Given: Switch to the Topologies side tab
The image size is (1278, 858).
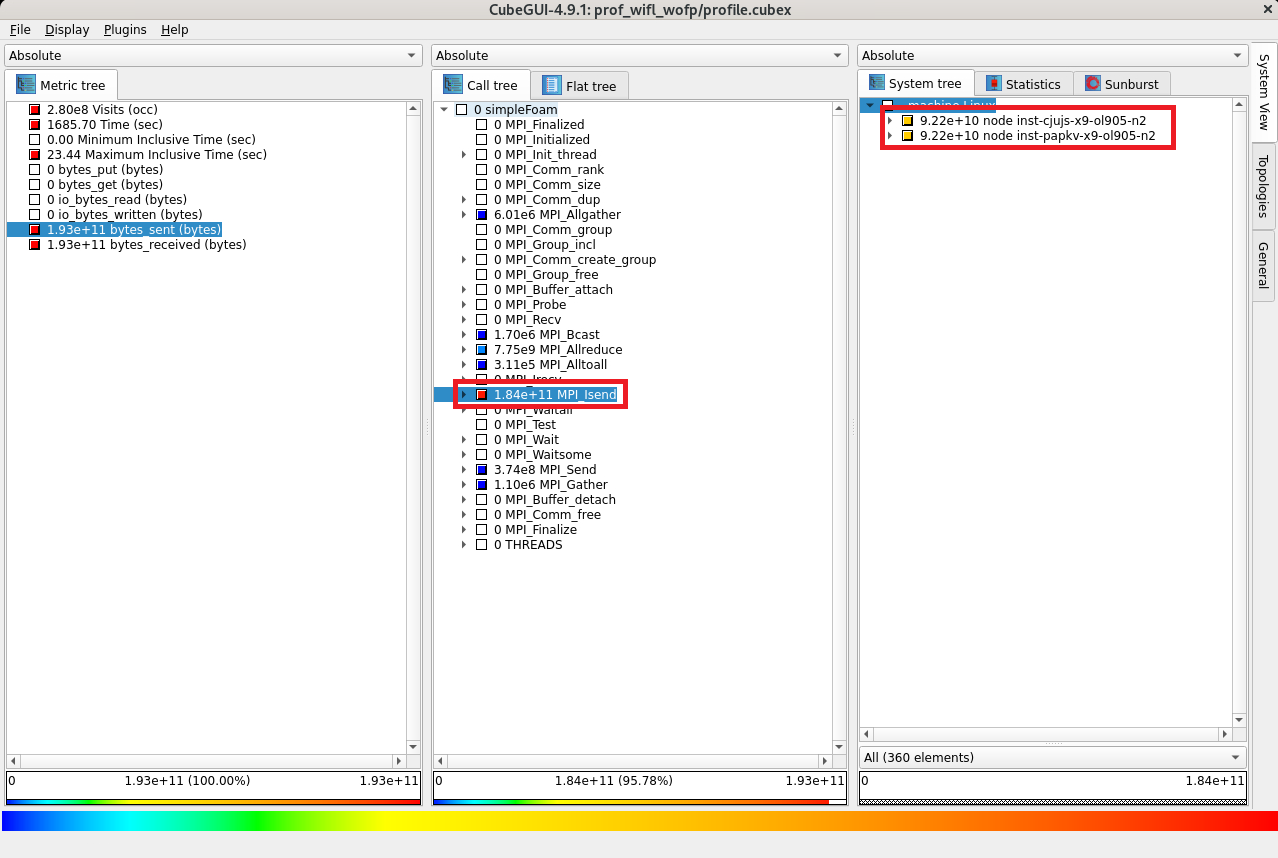Looking at the screenshot, I should pyautogui.click(x=1263, y=186).
